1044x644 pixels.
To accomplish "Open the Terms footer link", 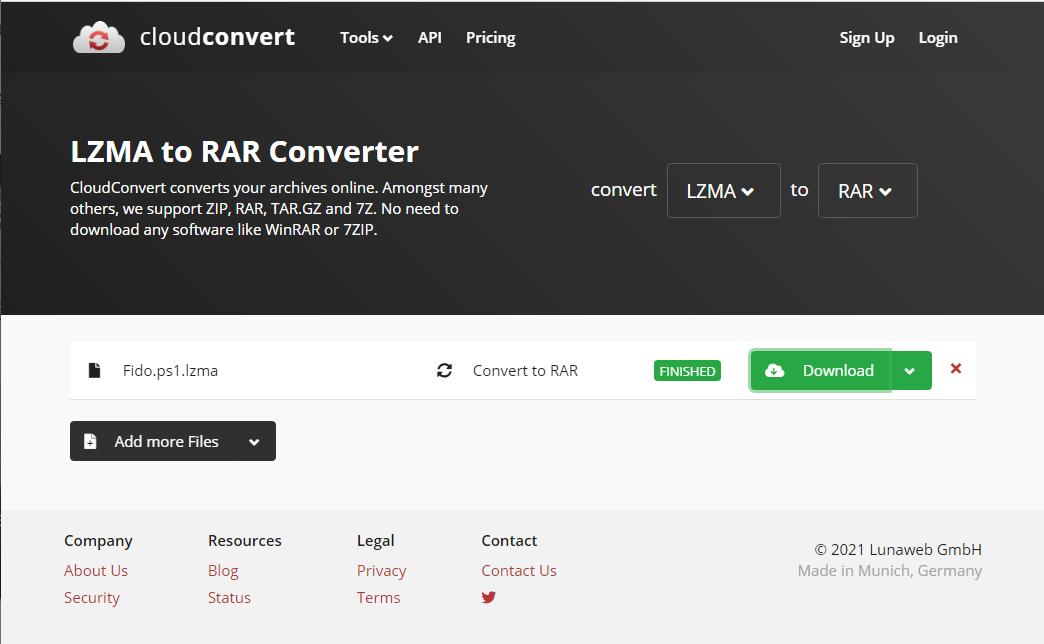I will 378,597.
